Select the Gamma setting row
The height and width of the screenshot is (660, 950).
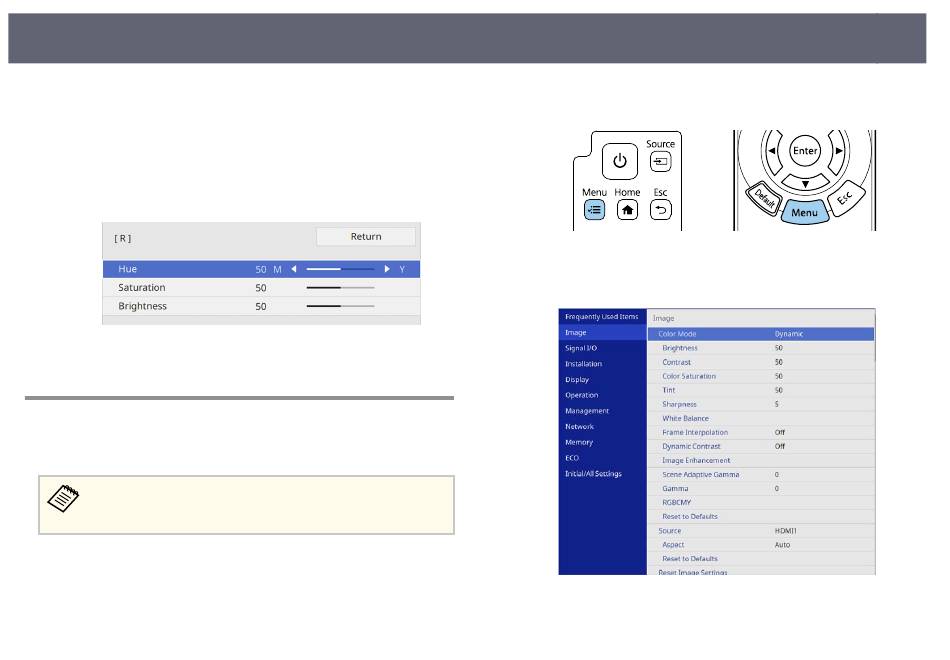761,488
